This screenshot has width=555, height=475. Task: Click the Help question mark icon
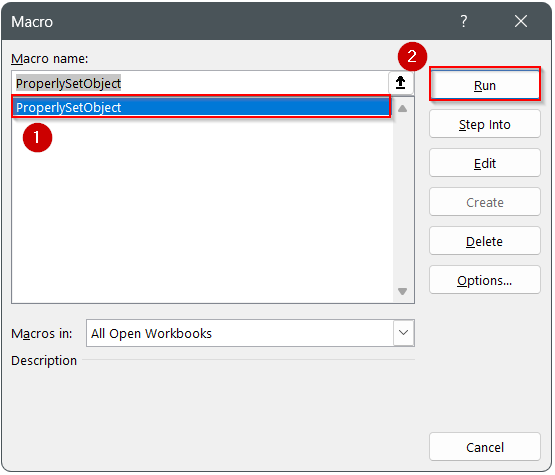(x=463, y=21)
